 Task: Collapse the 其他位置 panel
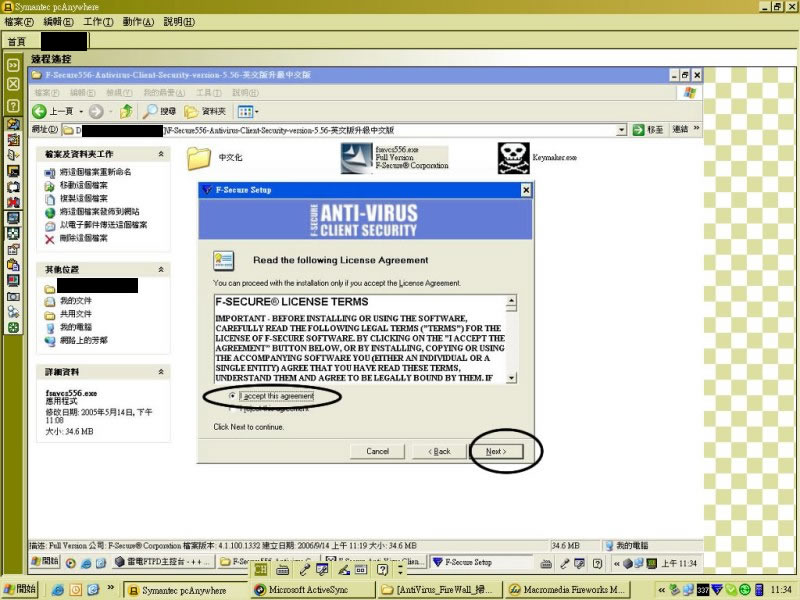coord(161,269)
